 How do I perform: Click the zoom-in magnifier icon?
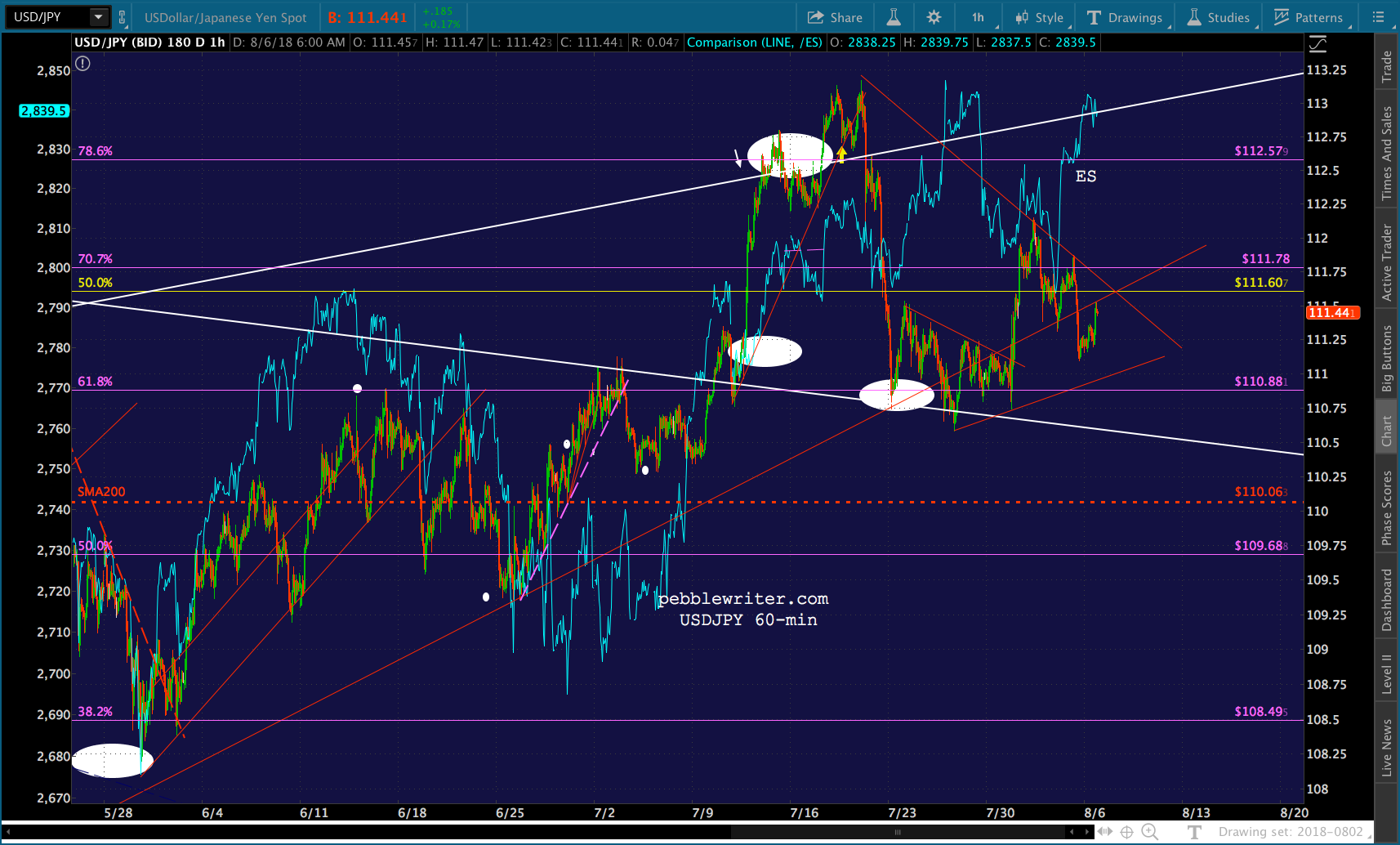(x=1150, y=832)
